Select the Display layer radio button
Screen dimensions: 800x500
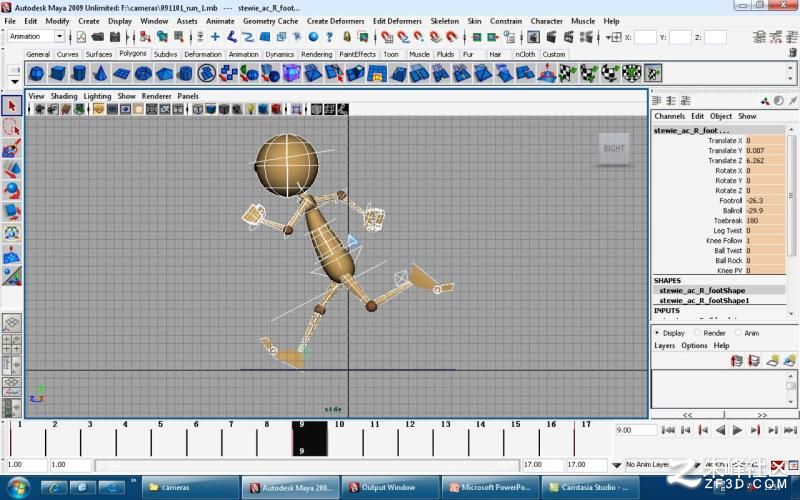(x=657, y=333)
